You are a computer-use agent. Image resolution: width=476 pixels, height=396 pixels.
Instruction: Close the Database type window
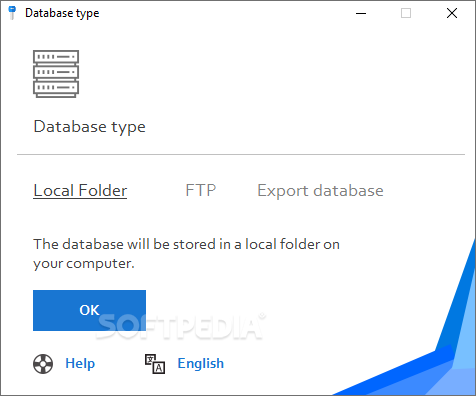click(x=452, y=13)
